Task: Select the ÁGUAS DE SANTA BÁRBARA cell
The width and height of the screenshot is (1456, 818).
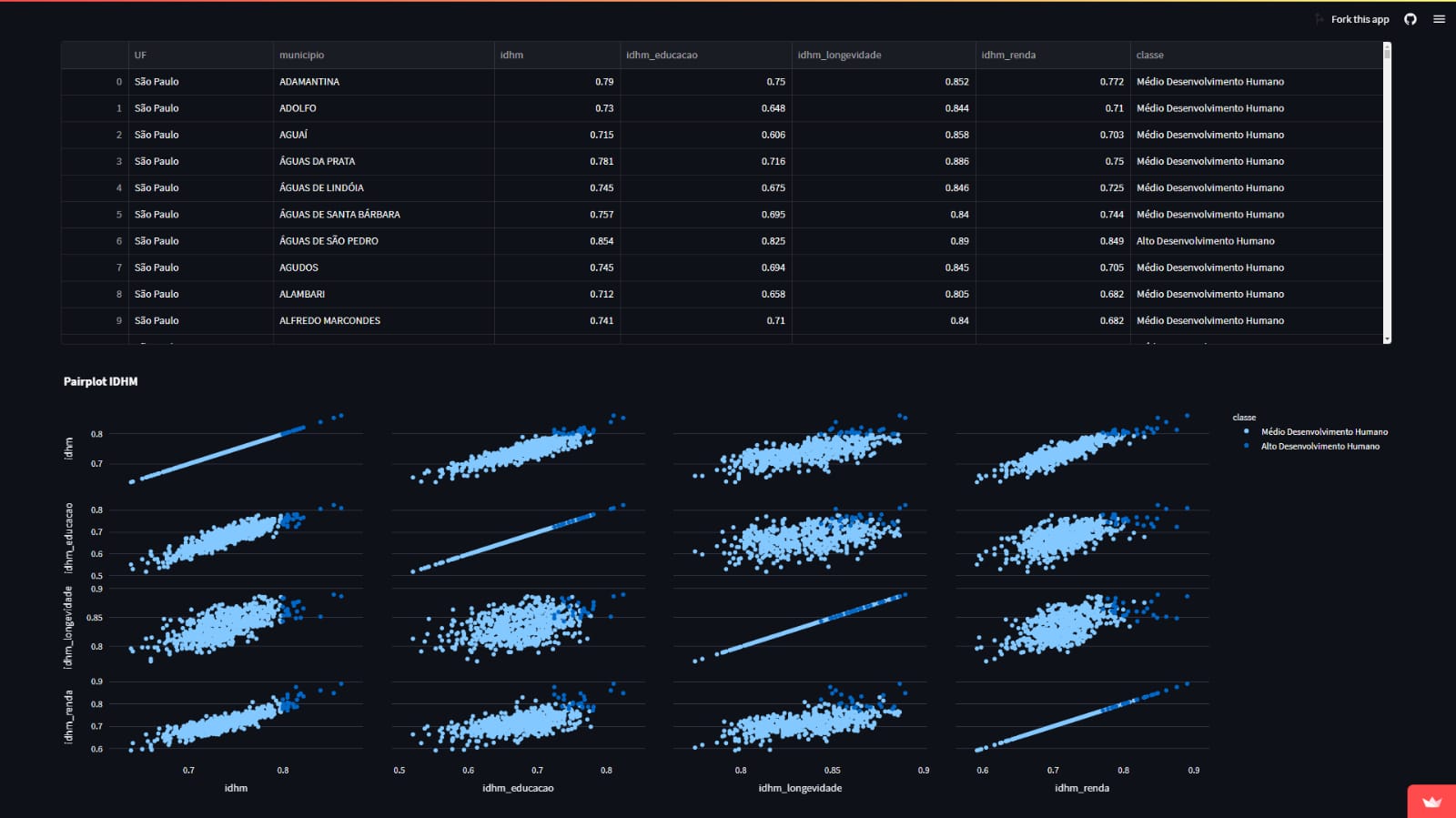Action: (383, 215)
